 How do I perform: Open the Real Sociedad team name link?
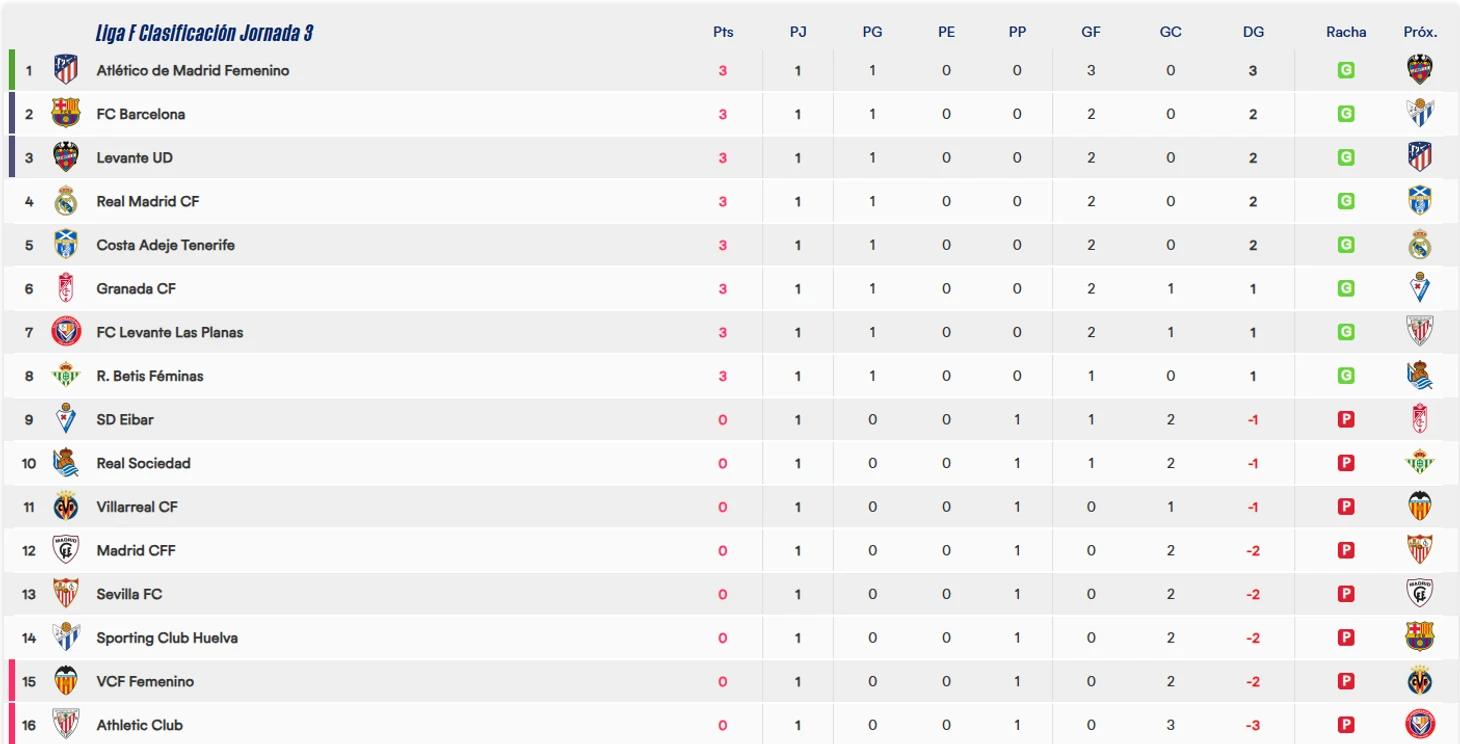click(x=143, y=463)
